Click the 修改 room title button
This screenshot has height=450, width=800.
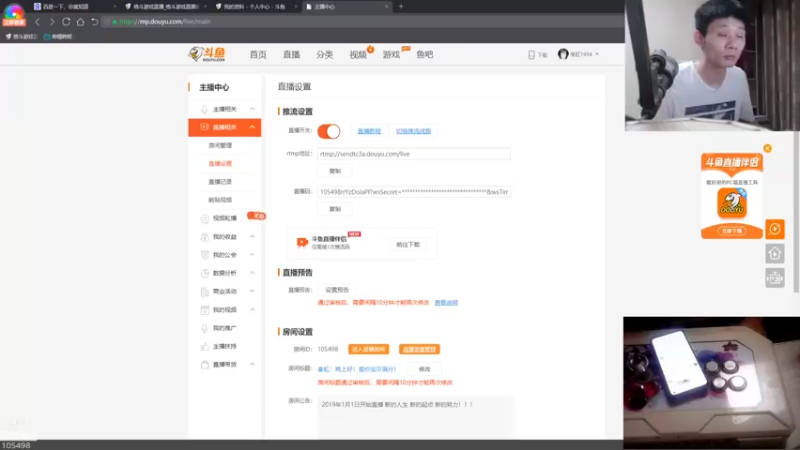pyautogui.click(x=424, y=369)
